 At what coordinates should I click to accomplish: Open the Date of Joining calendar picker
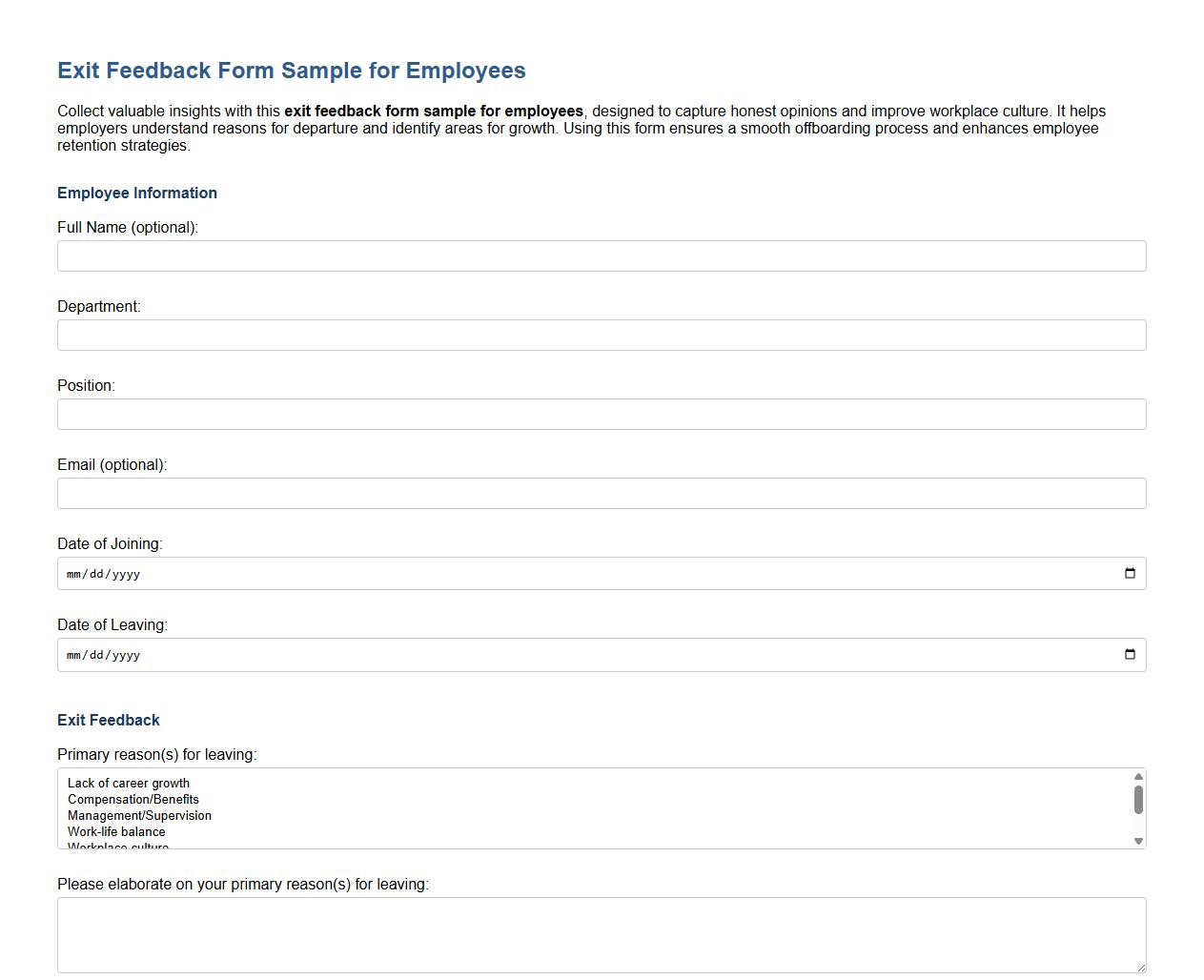[1131, 573]
